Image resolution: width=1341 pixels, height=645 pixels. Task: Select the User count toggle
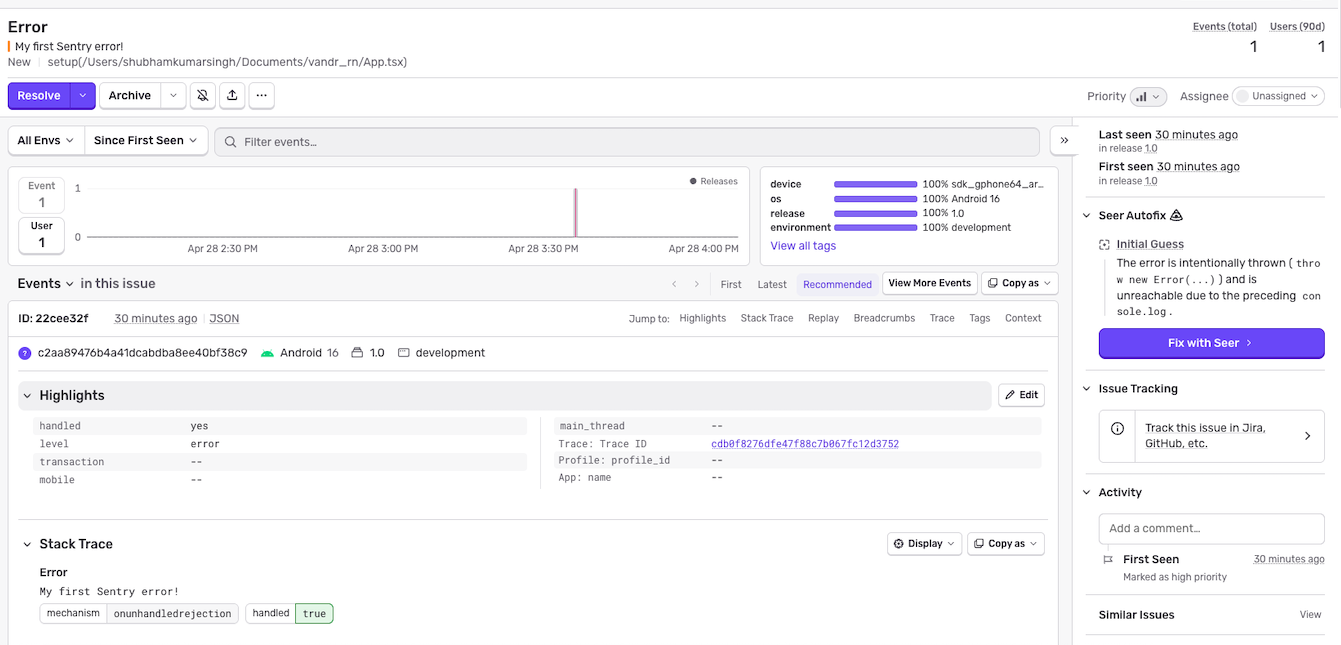pos(41,235)
